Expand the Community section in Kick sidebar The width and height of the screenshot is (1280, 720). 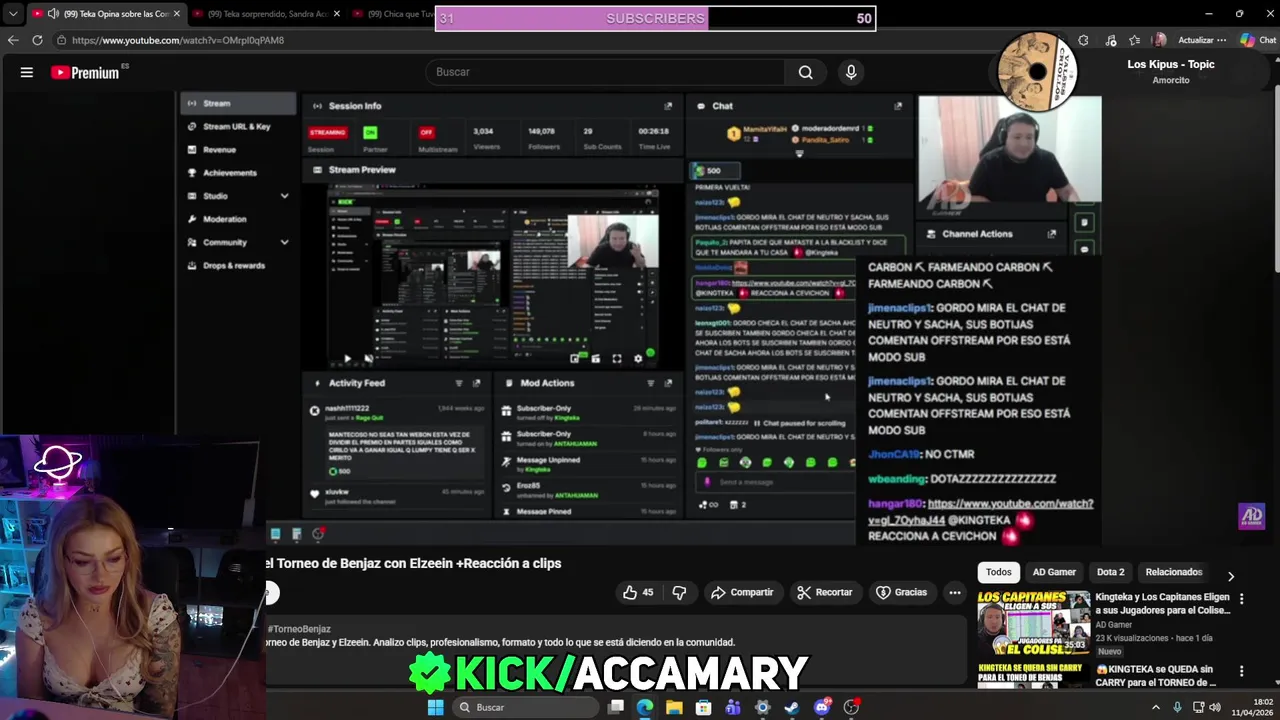pyautogui.click(x=284, y=242)
